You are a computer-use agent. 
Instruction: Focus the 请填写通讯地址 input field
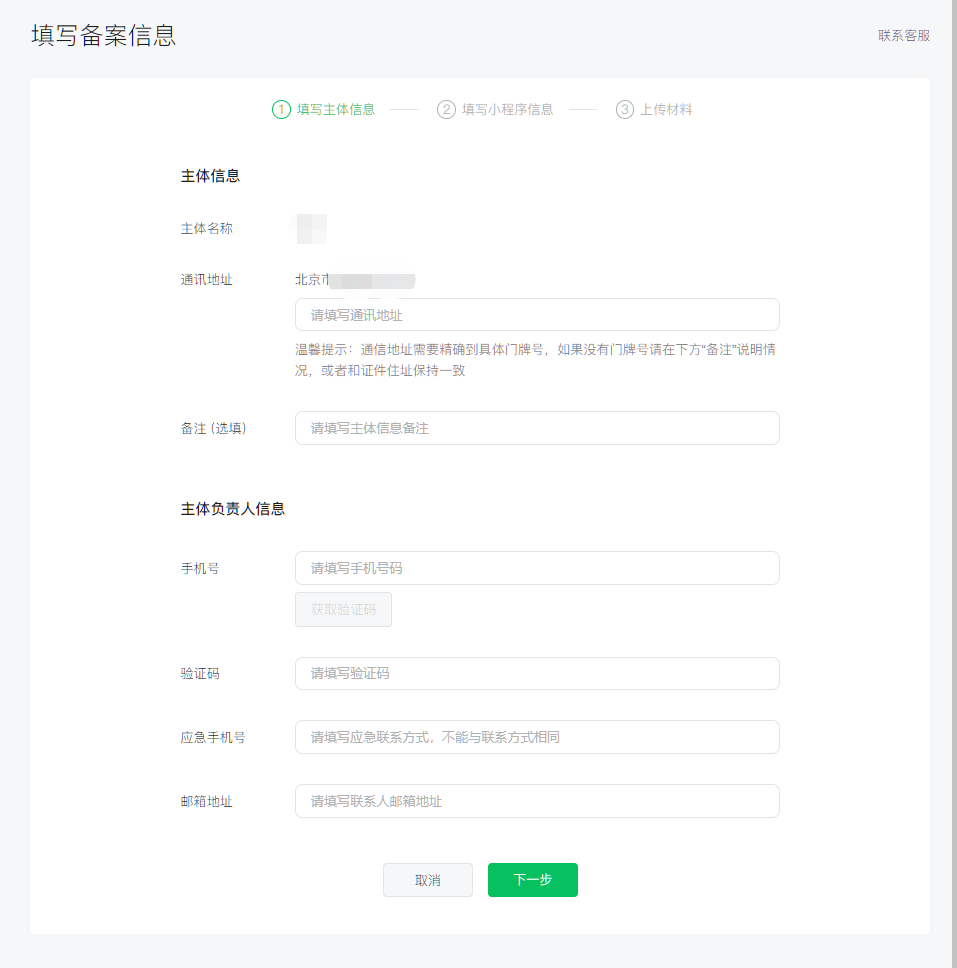(x=537, y=315)
